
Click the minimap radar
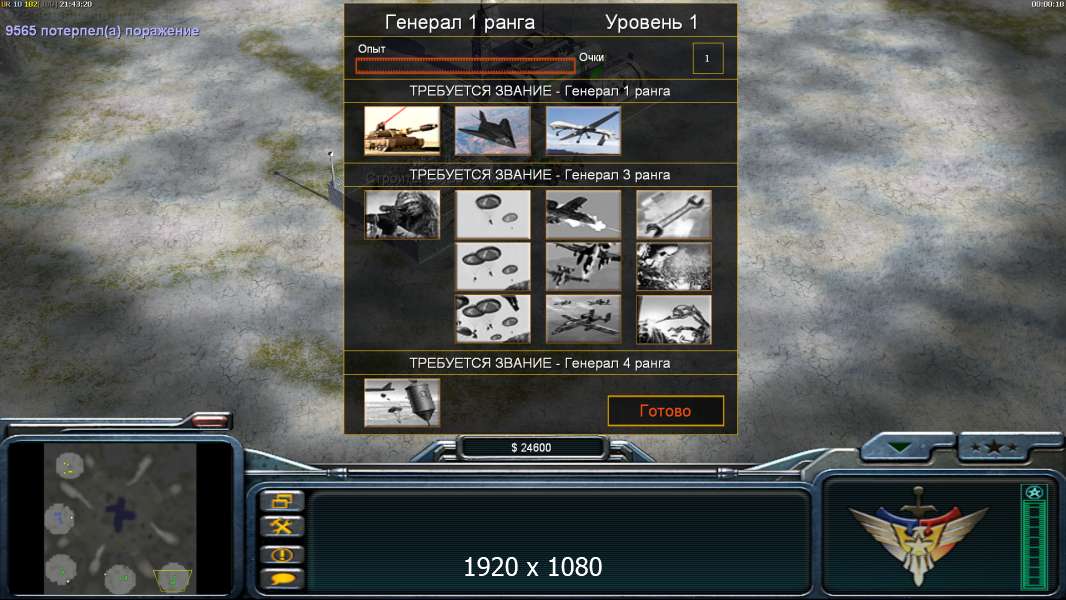click(120, 518)
